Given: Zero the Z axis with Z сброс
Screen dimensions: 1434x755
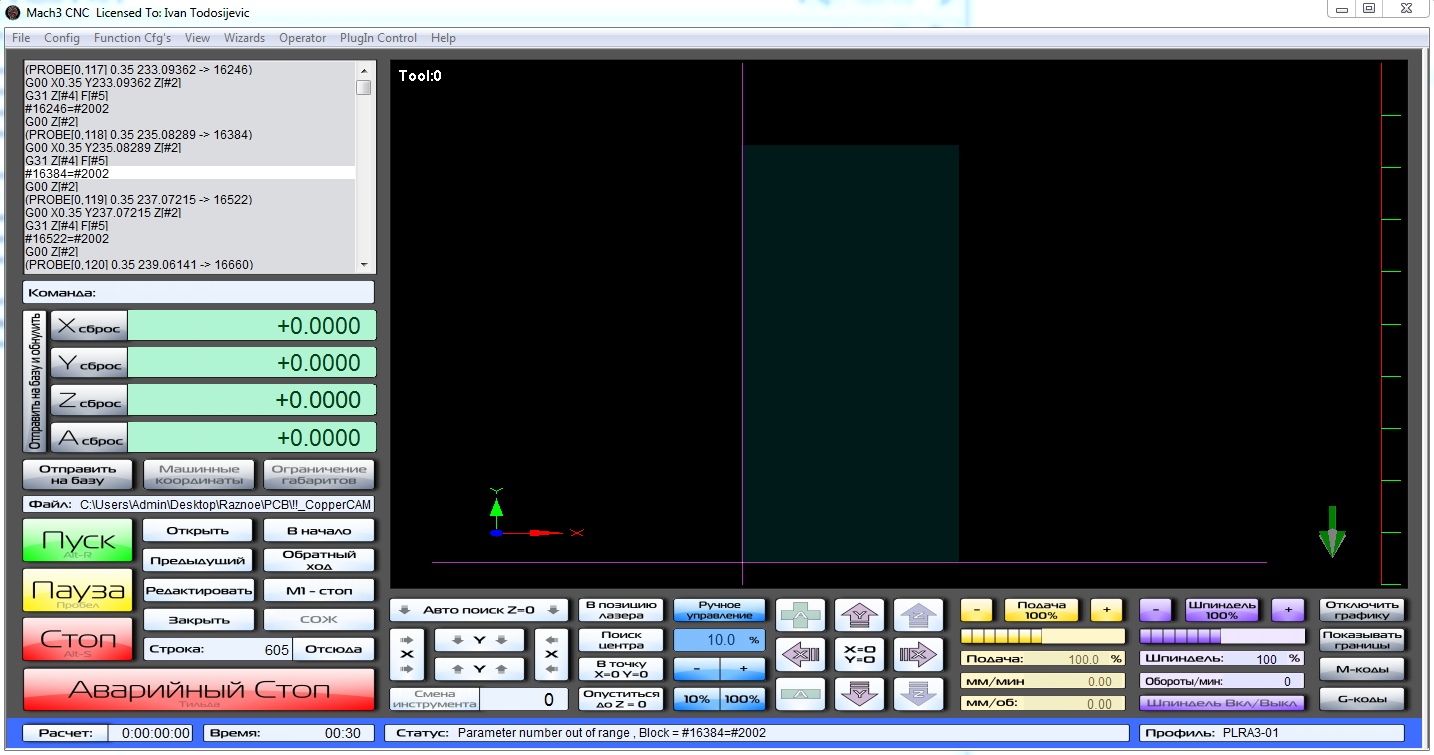Looking at the screenshot, I should pos(88,401).
